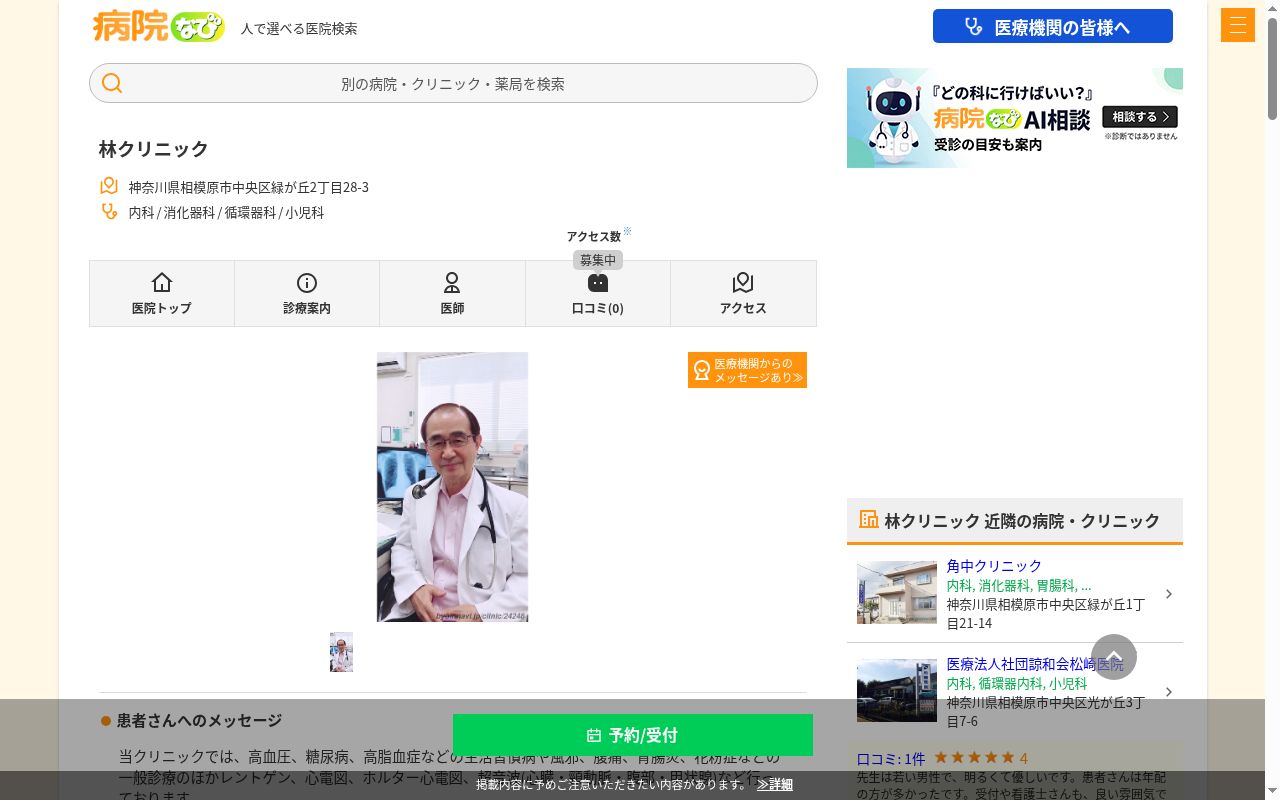Click the green 予約/受付 button
The height and width of the screenshot is (800, 1280).
[x=633, y=735]
